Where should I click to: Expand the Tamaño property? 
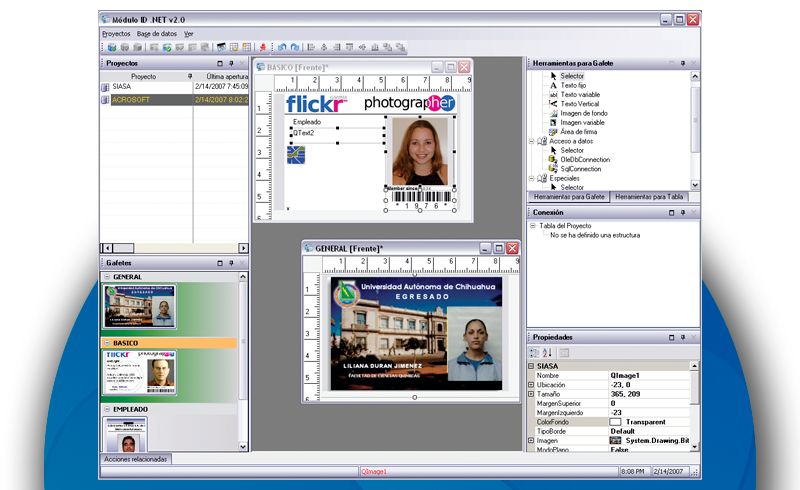tap(531, 394)
